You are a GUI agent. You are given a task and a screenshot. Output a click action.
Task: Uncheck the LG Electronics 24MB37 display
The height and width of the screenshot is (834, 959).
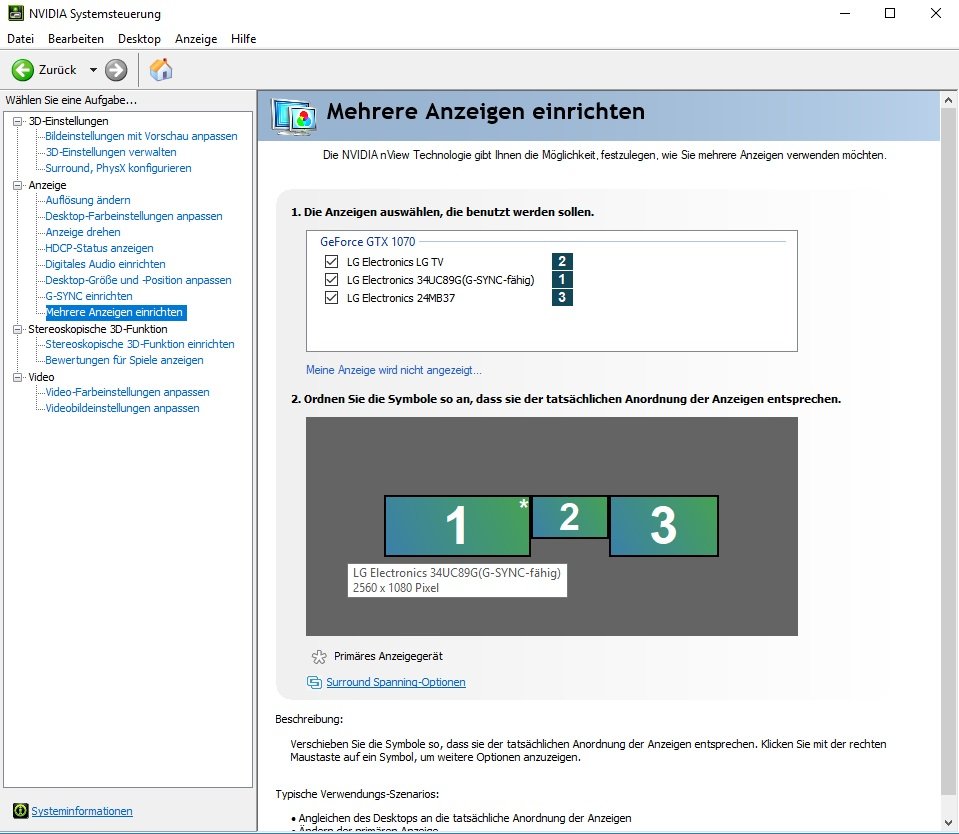point(331,298)
